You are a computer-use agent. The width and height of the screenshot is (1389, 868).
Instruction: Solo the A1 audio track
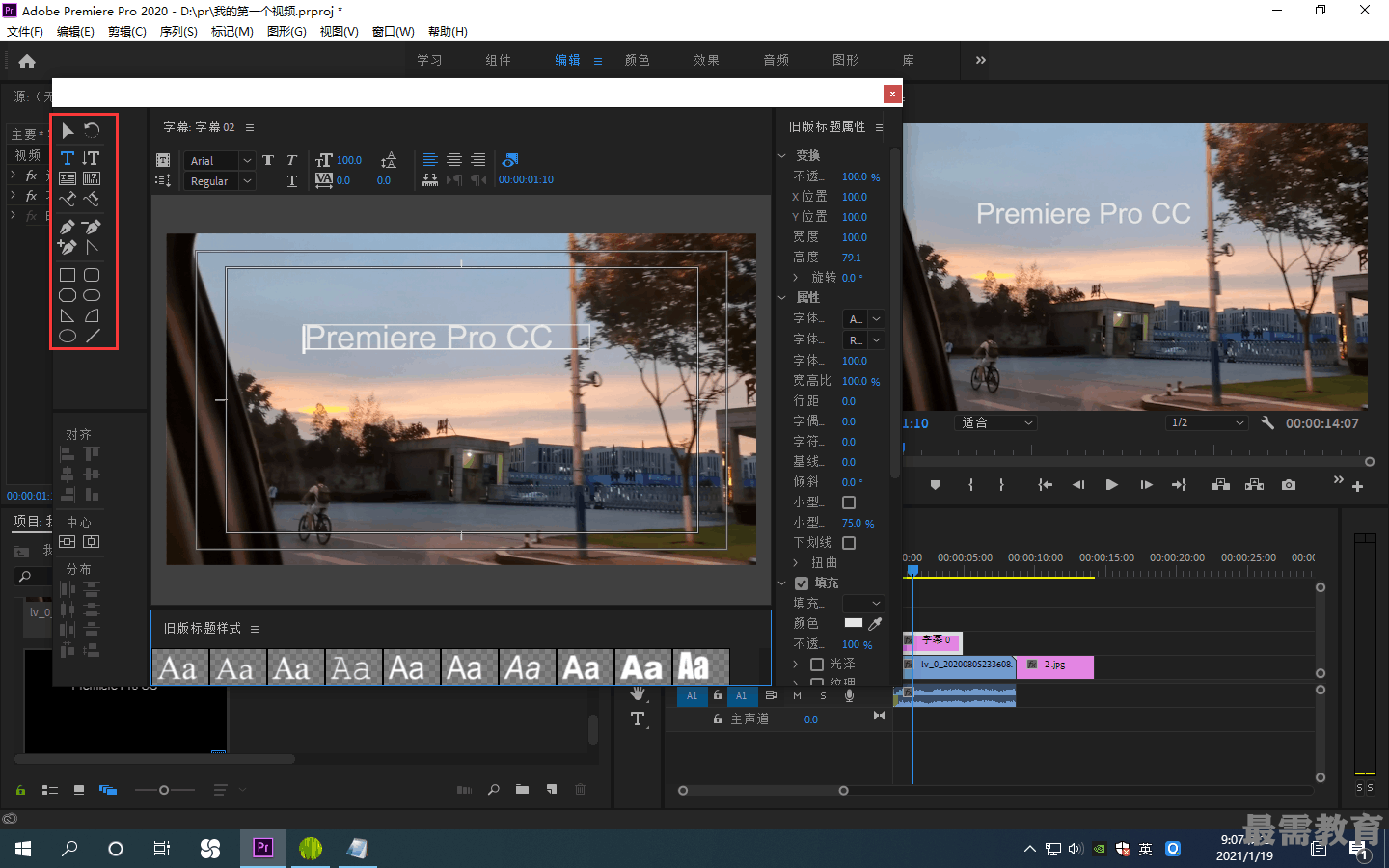click(x=823, y=695)
